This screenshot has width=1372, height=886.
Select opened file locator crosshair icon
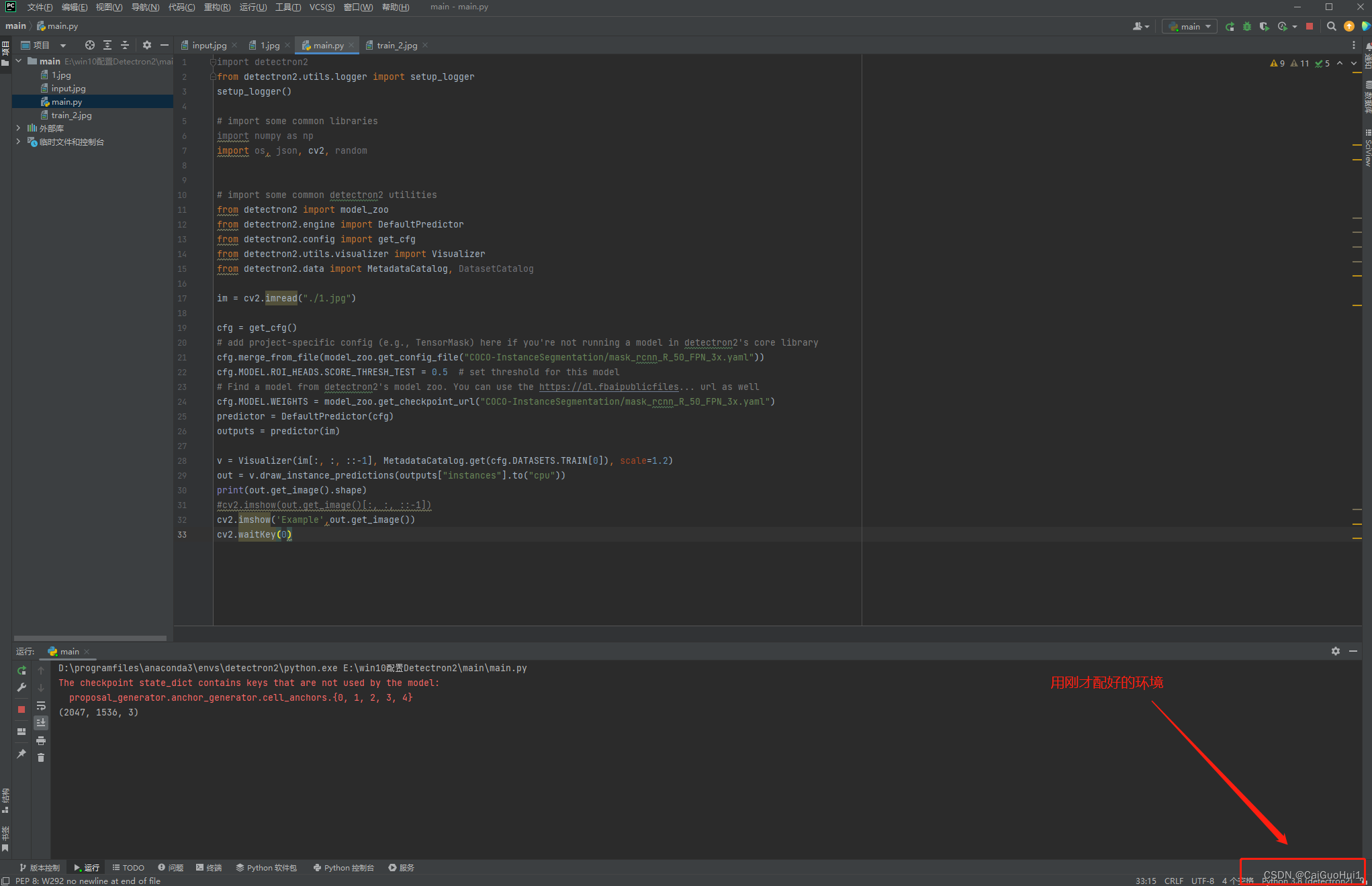point(89,45)
